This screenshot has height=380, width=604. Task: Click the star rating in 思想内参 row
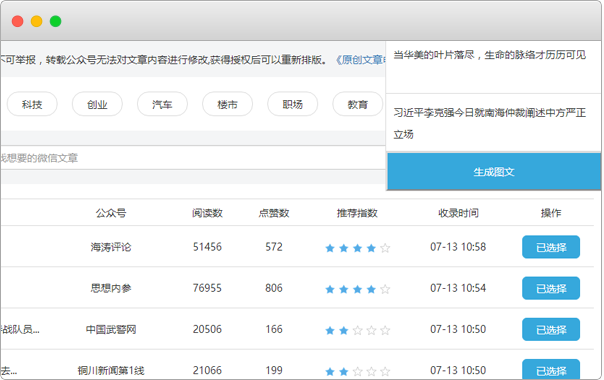pyautogui.click(x=357, y=289)
